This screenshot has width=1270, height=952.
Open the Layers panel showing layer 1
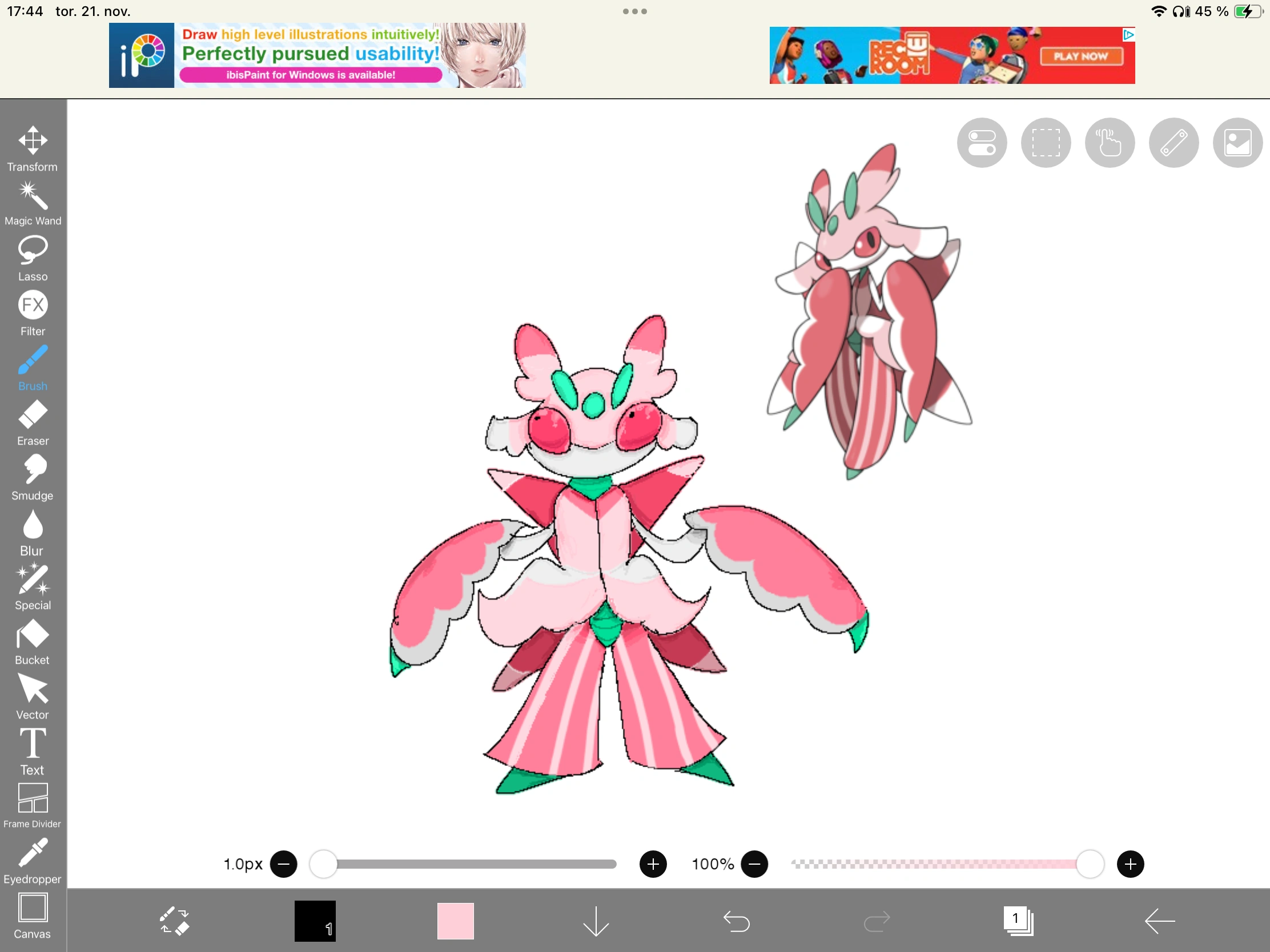click(x=1018, y=921)
